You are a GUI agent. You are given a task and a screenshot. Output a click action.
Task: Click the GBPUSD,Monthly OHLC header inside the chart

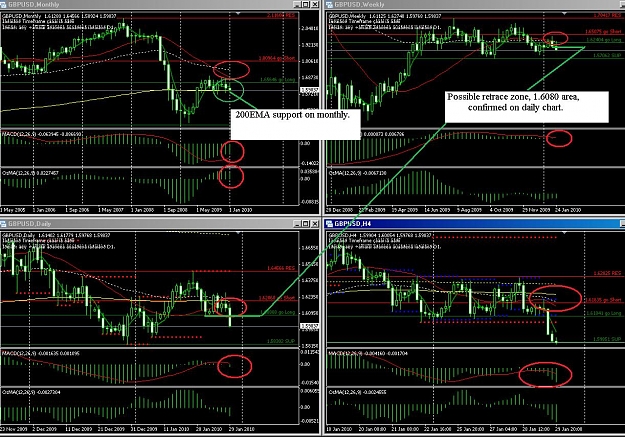coord(59,16)
